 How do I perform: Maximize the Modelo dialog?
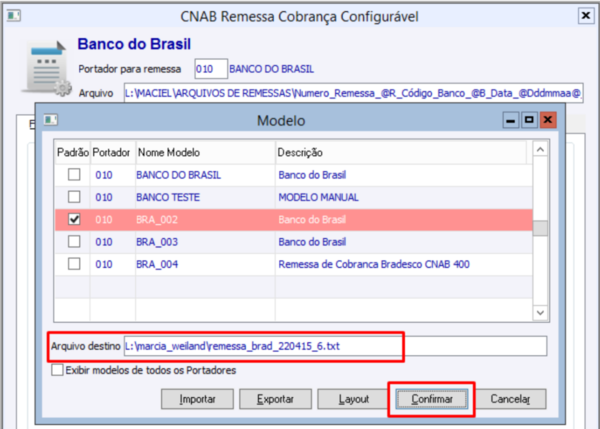click(x=529, y=121)
